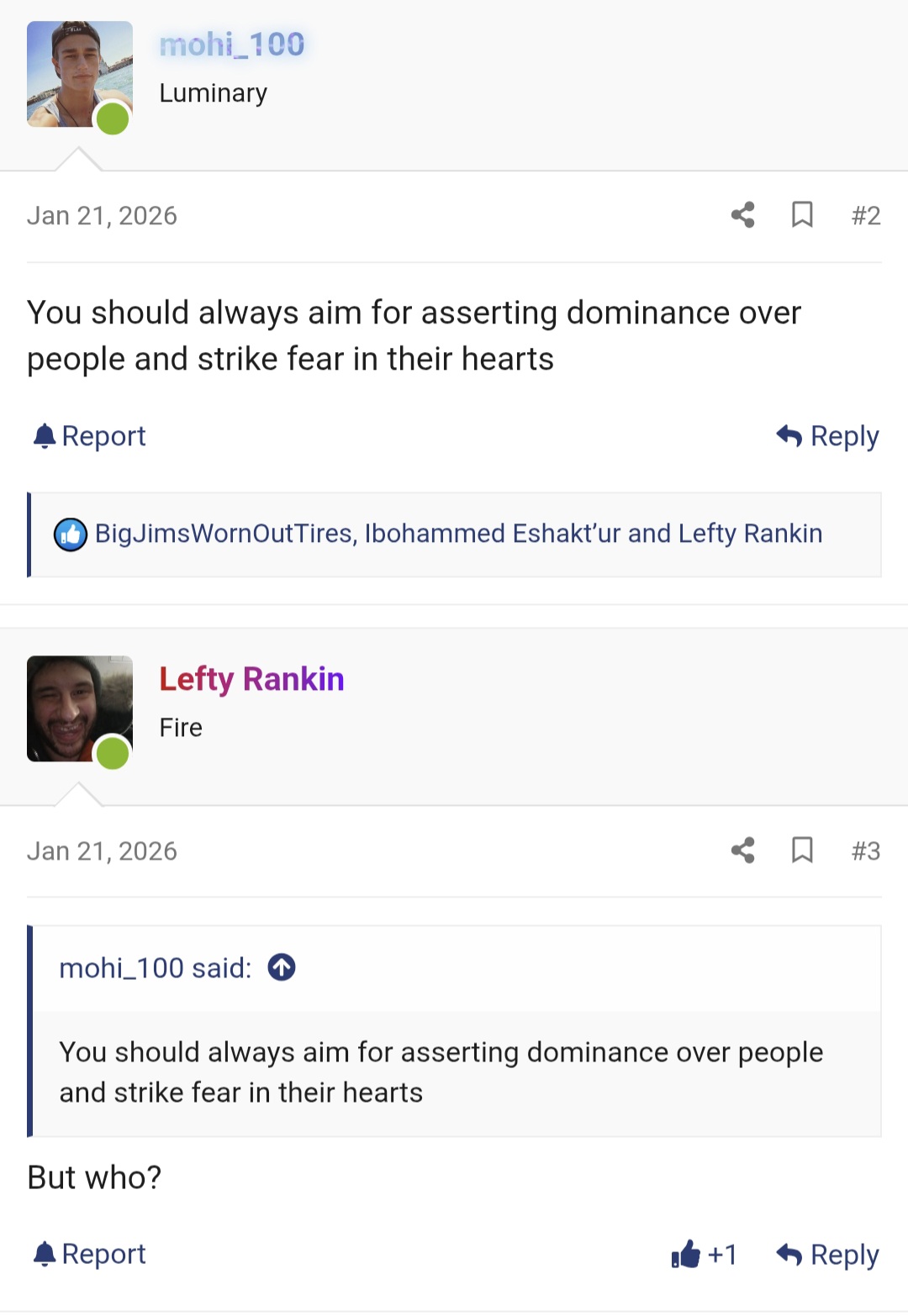
Task: Reply to mohi_100's post
Action: [x=827, y=436]
